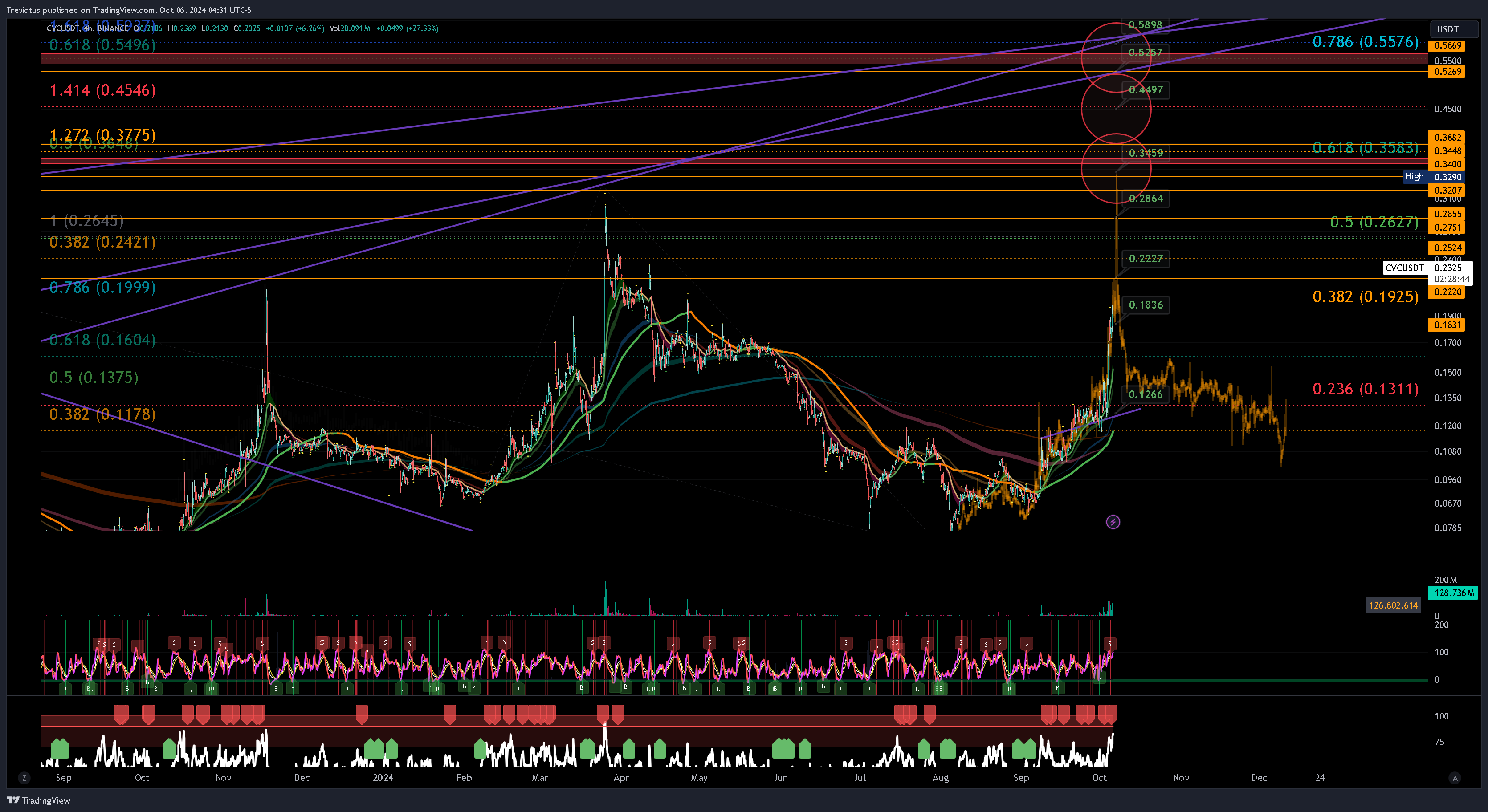This screenshot has width=1488, height=812.
Task: Click the May label on time axis
Action: click(699, 777)
